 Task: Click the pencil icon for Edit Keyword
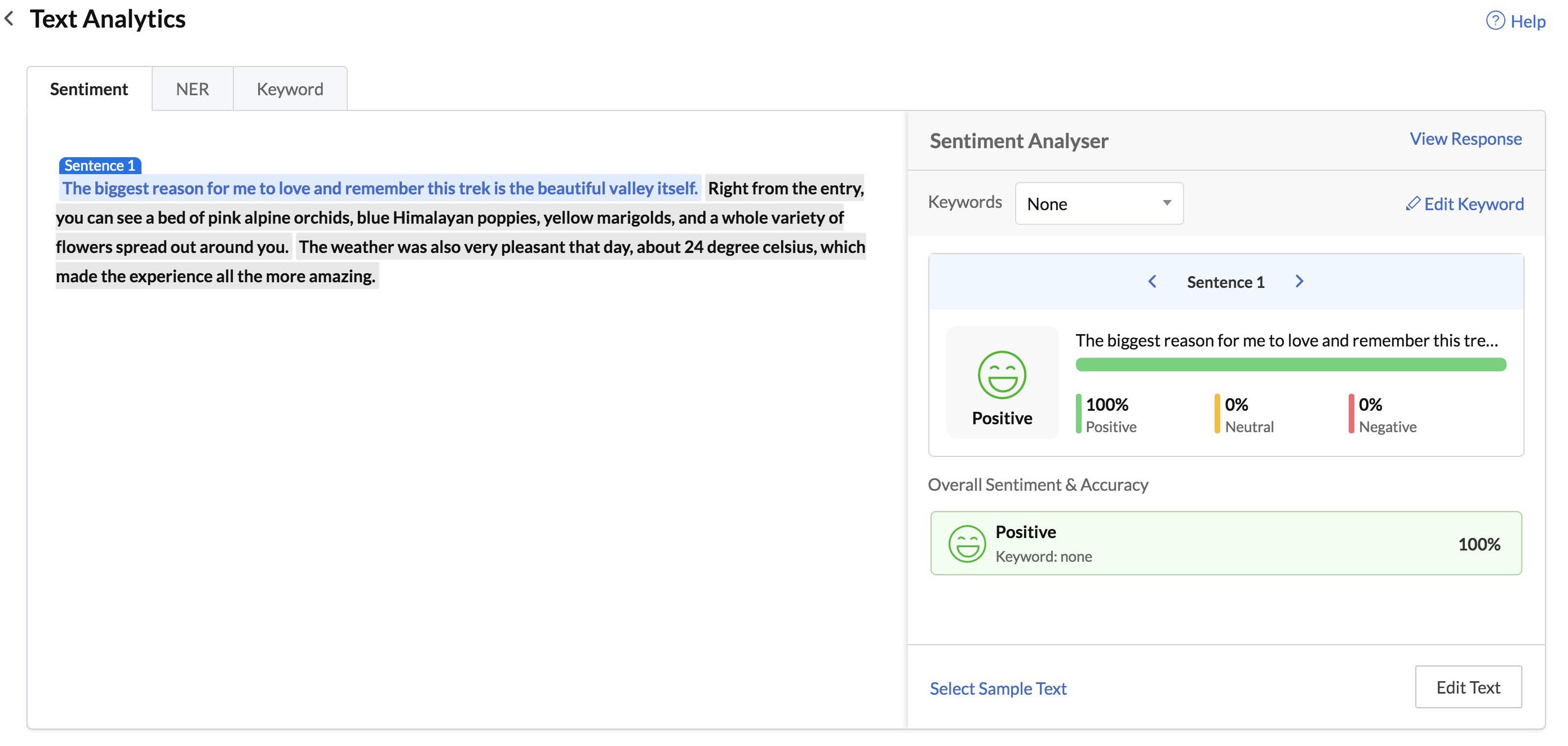pos(1412,203)
